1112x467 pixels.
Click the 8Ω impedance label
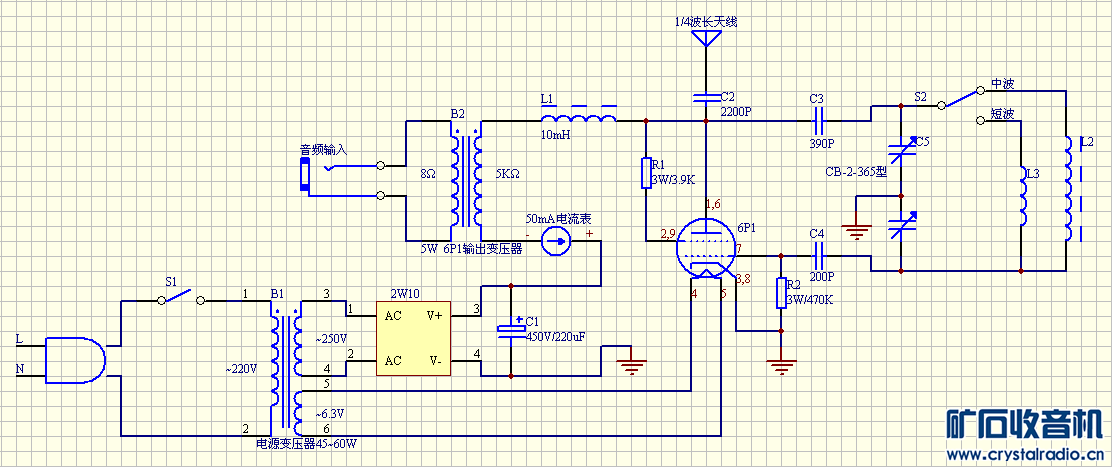pos(428,174)
